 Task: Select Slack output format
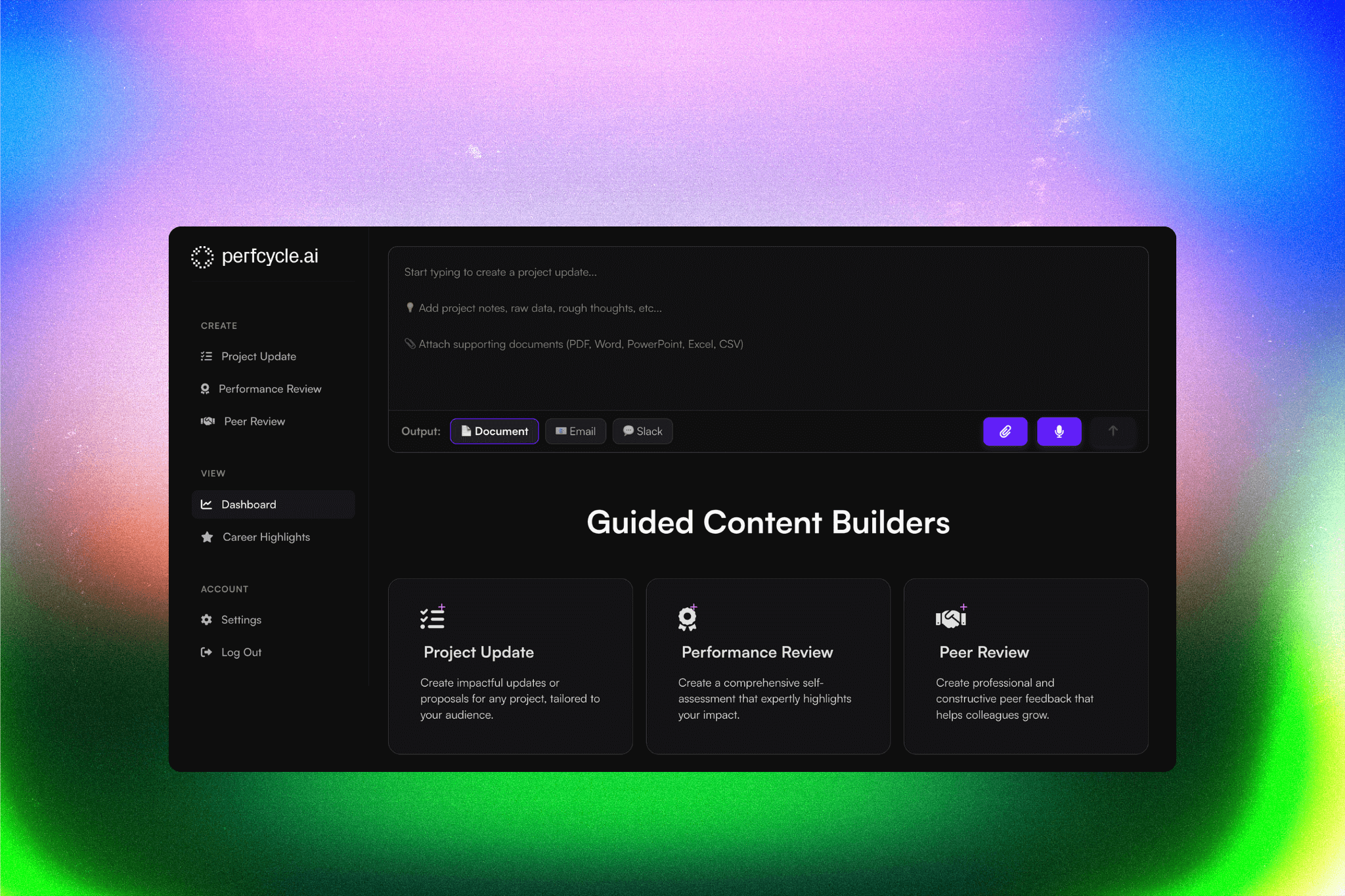(x=642, y=431)
